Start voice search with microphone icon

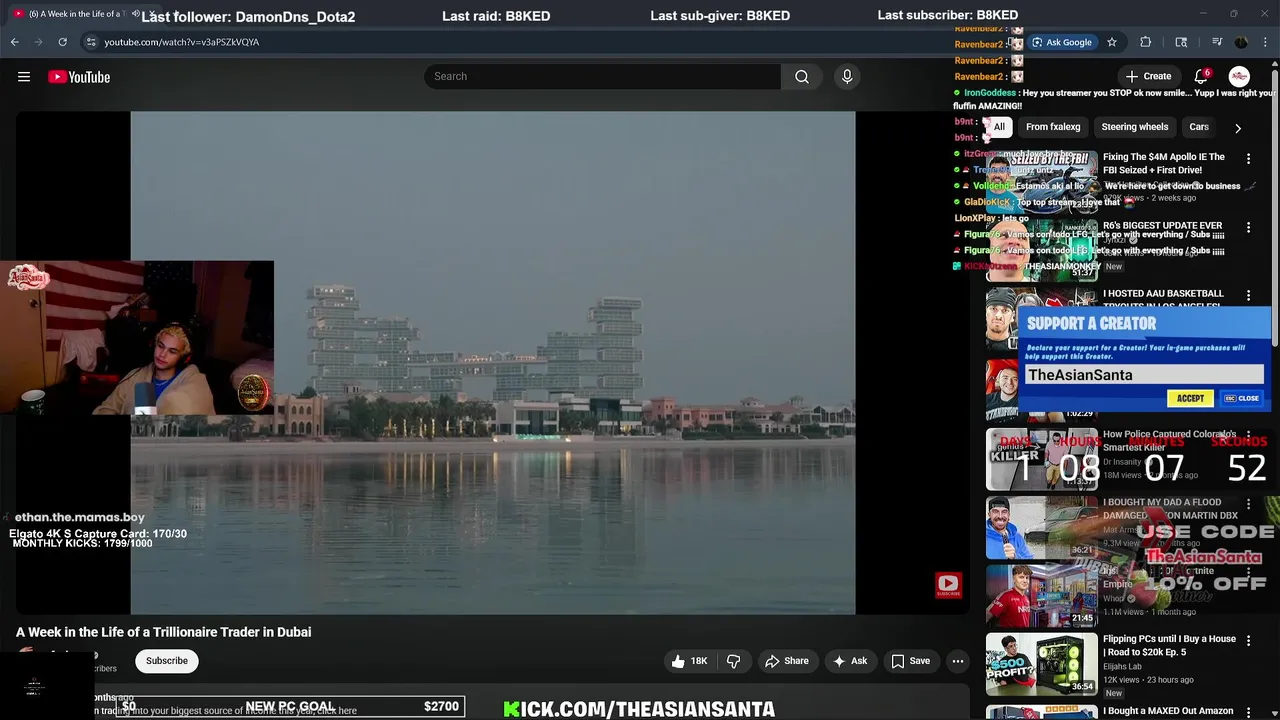pyautogui.click(x=847, y=77)
